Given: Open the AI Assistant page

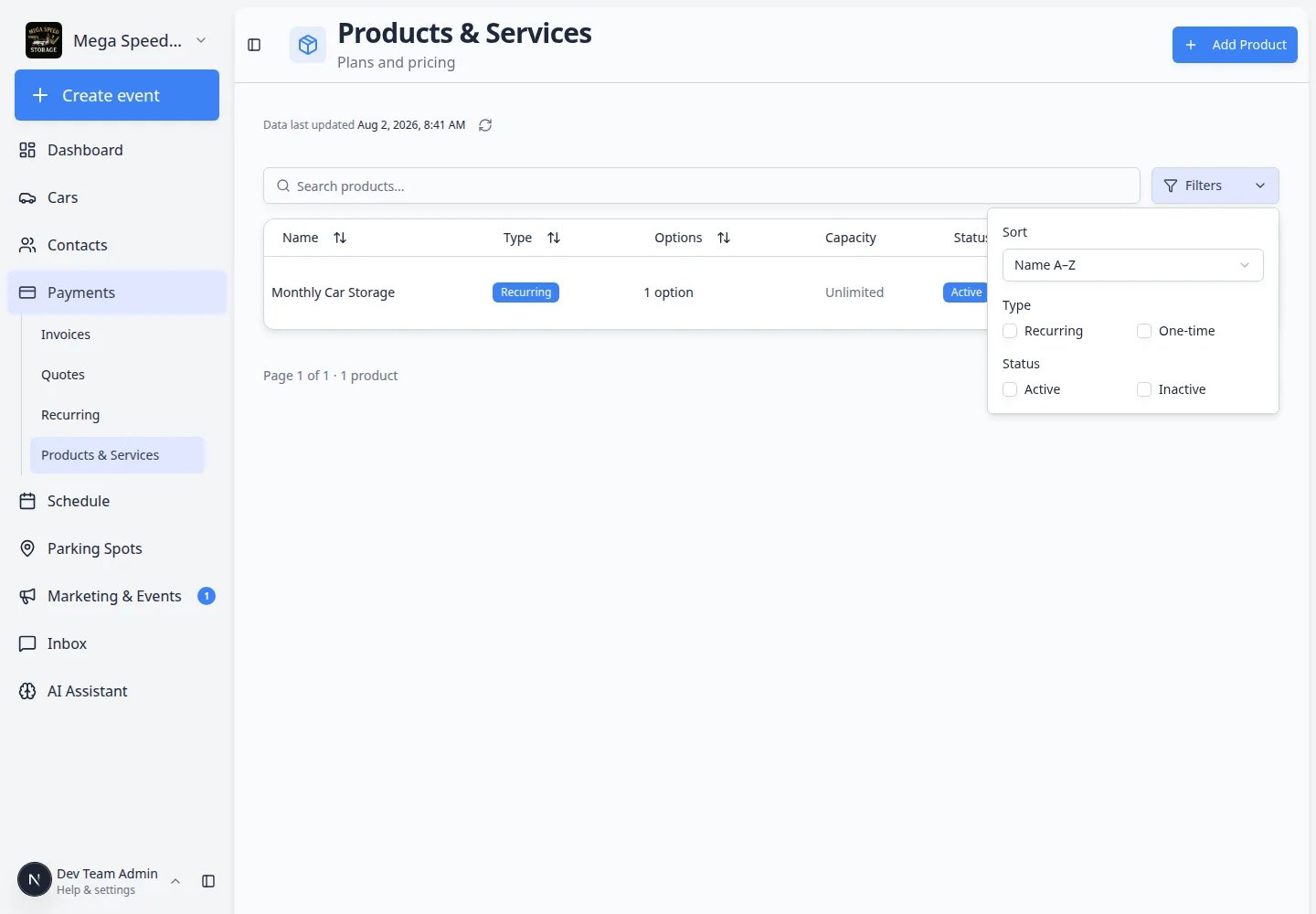Looking at the screenshot, I should (x=117, y=691).
